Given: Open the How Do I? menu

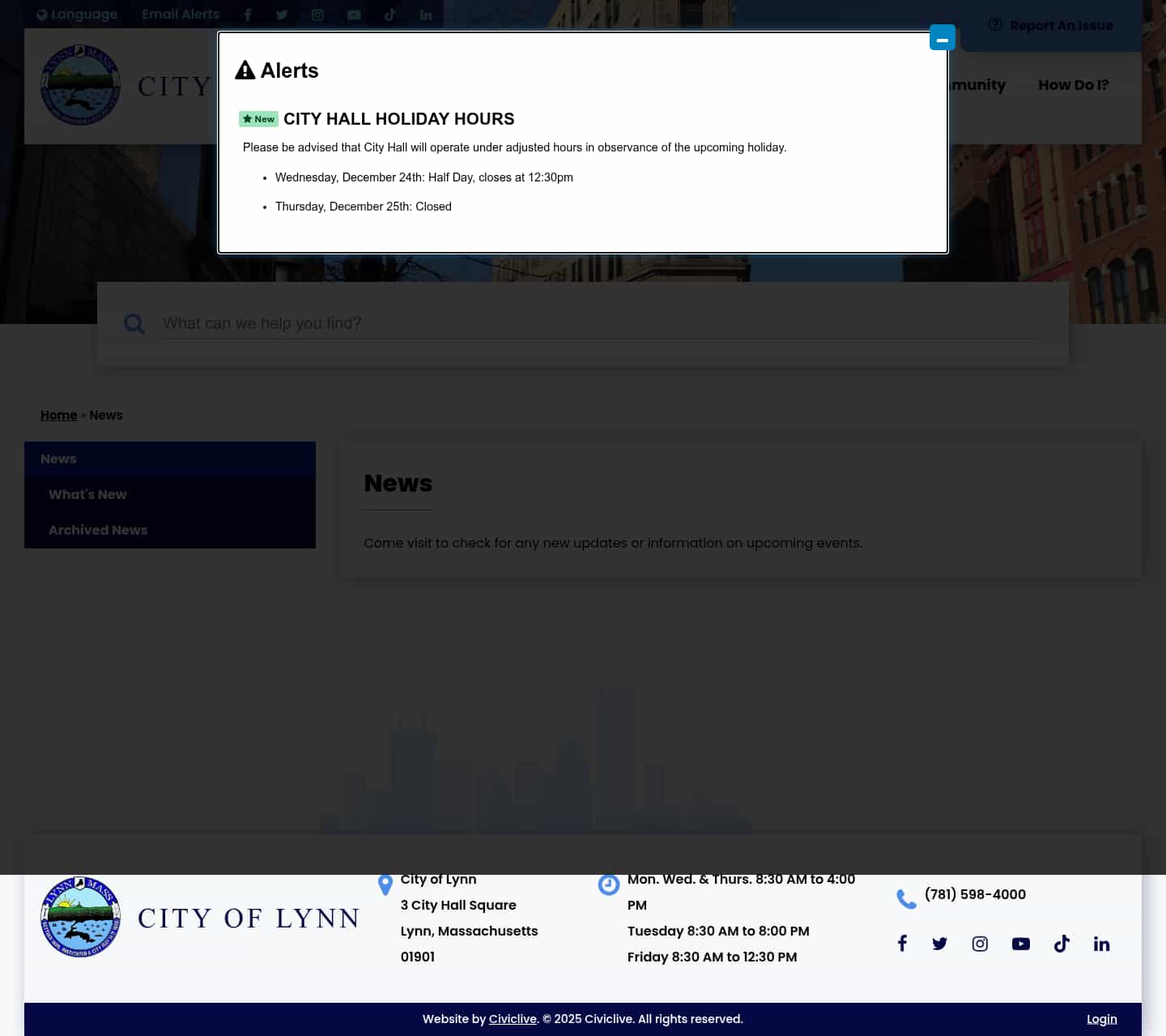Looking at the screenshot, I should click(x=1074, y=85).
